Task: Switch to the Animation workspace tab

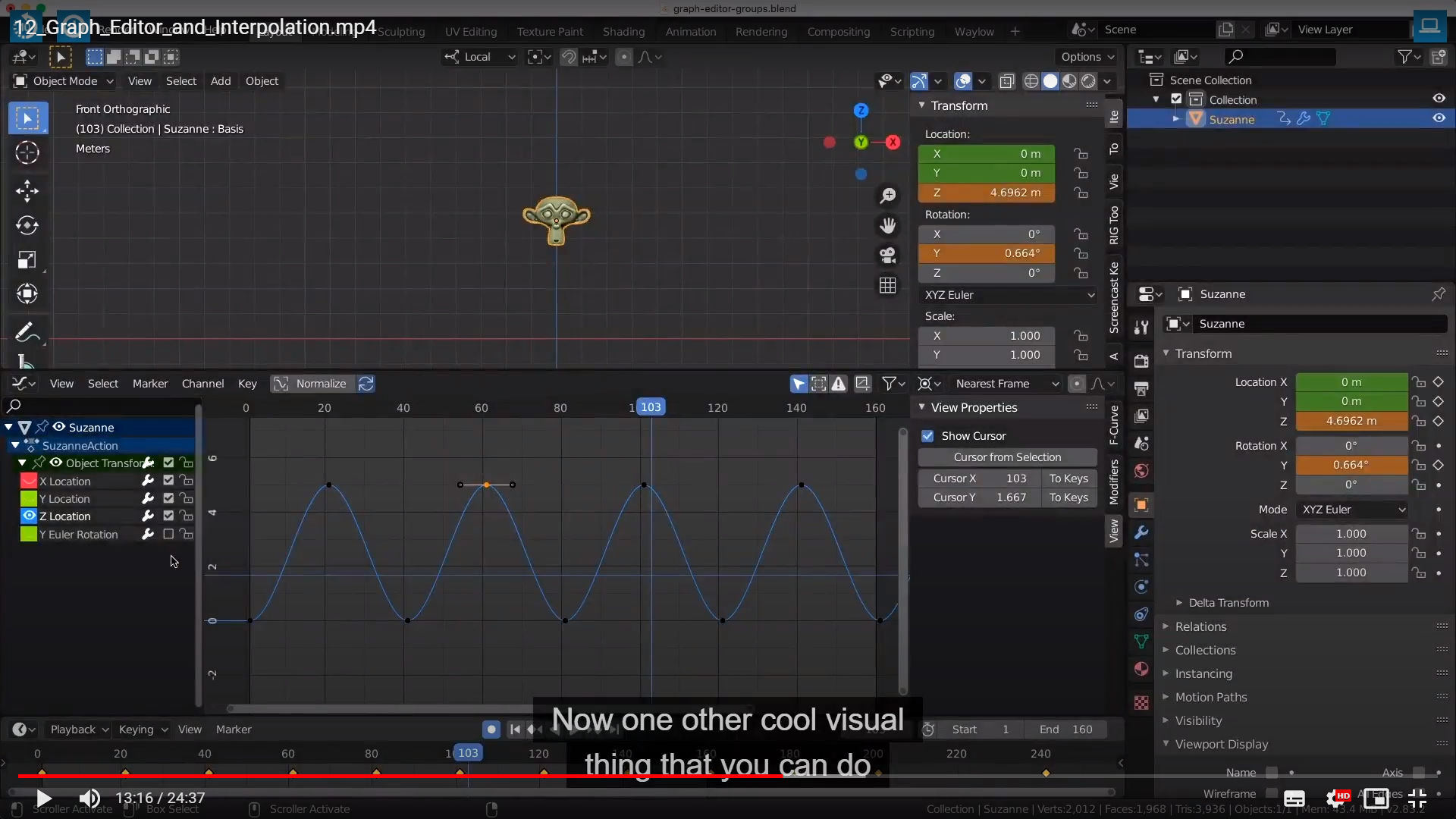Action: (690, 32)
